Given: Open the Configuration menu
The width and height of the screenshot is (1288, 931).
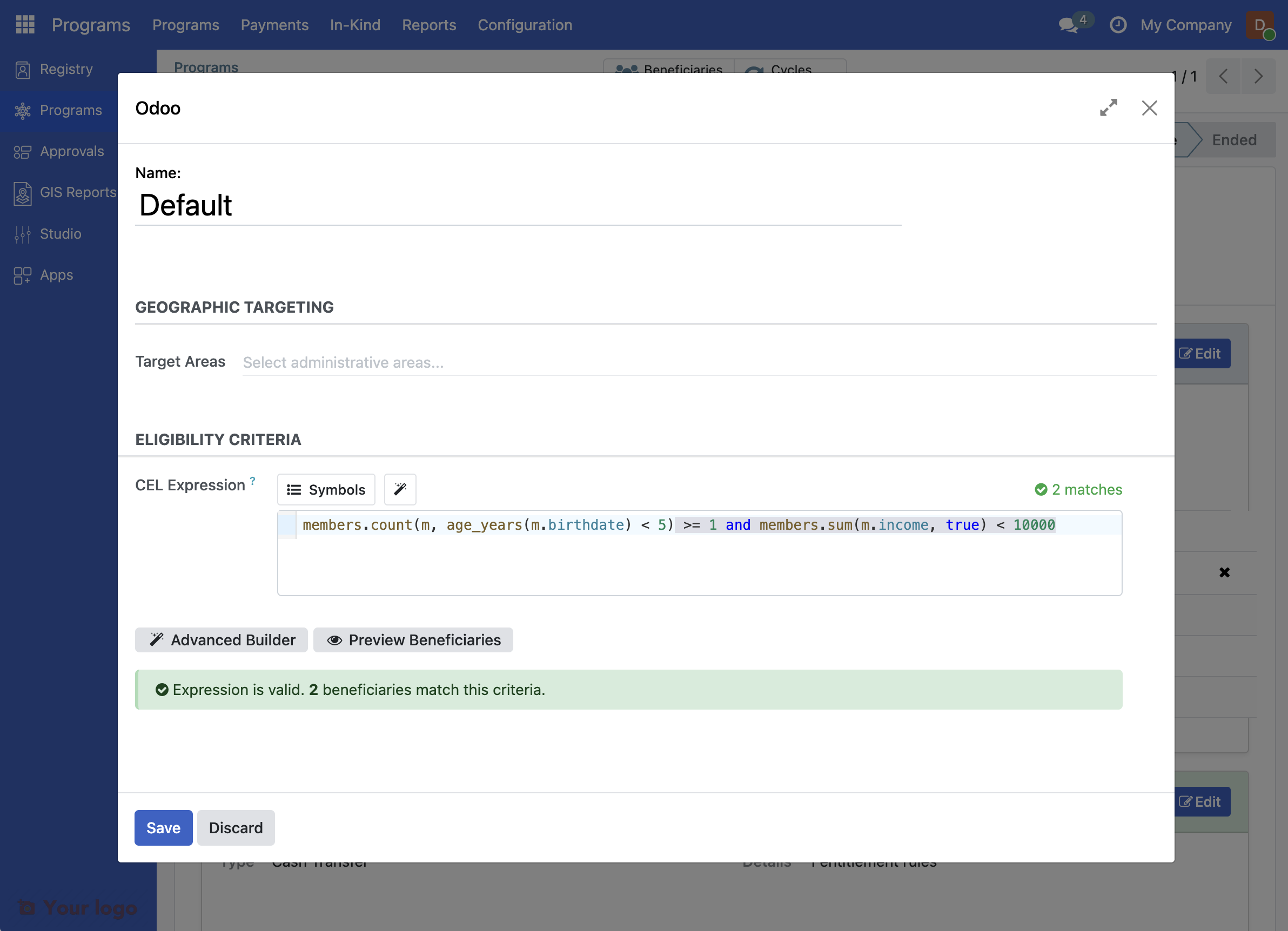Looking at the screenshot, I should click(524, 25).
